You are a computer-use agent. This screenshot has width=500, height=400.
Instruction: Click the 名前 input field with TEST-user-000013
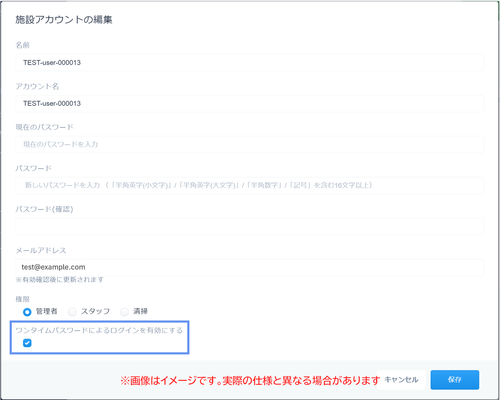click(250, 63)
